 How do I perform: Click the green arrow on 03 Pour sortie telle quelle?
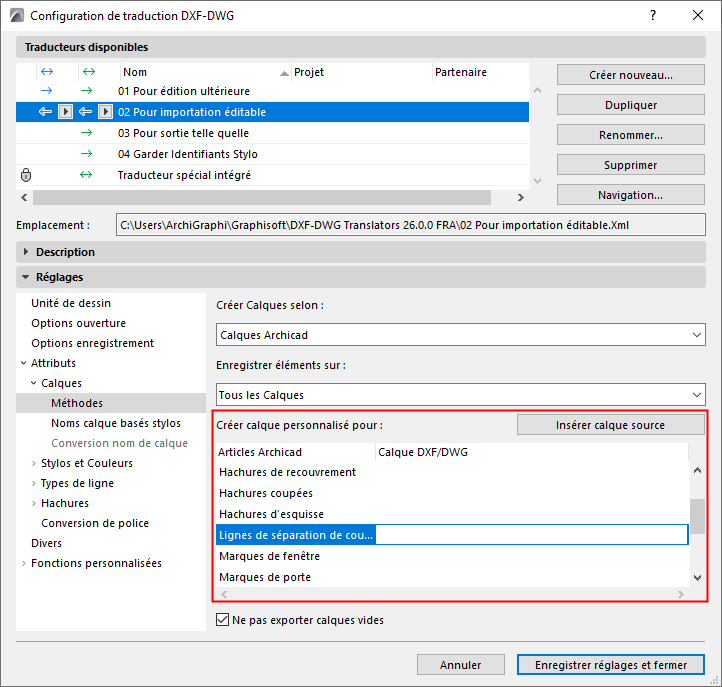87,133
